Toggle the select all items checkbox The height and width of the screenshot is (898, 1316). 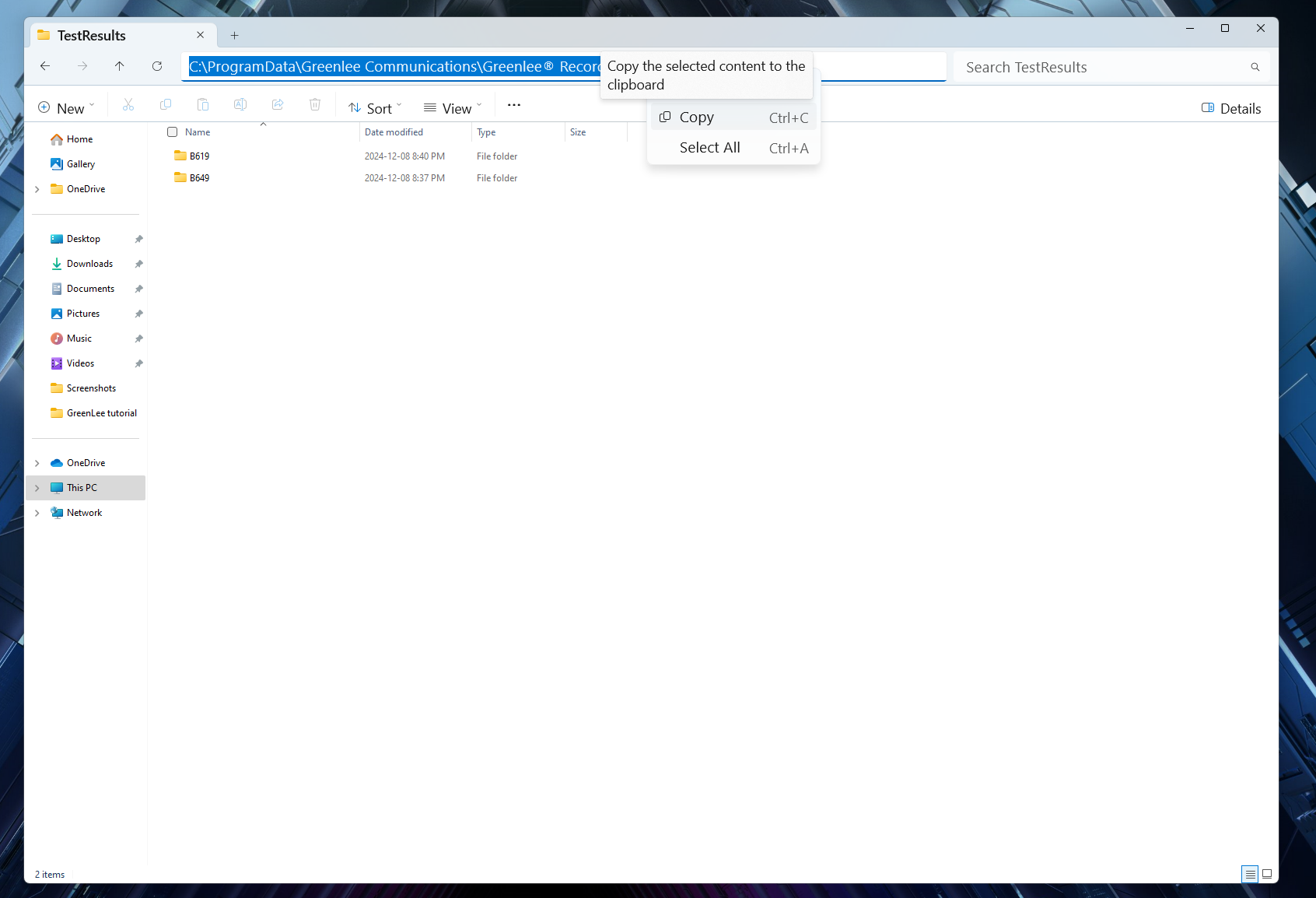click(173, 132)
